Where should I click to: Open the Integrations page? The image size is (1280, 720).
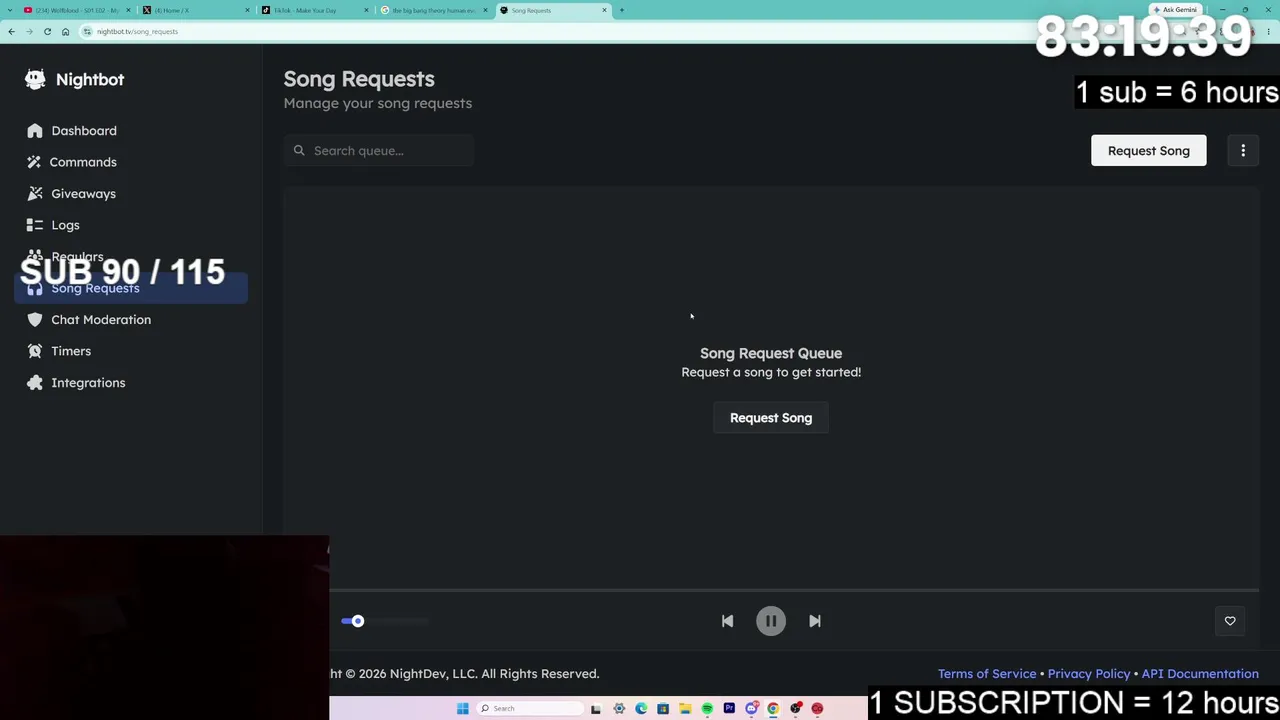88,383
